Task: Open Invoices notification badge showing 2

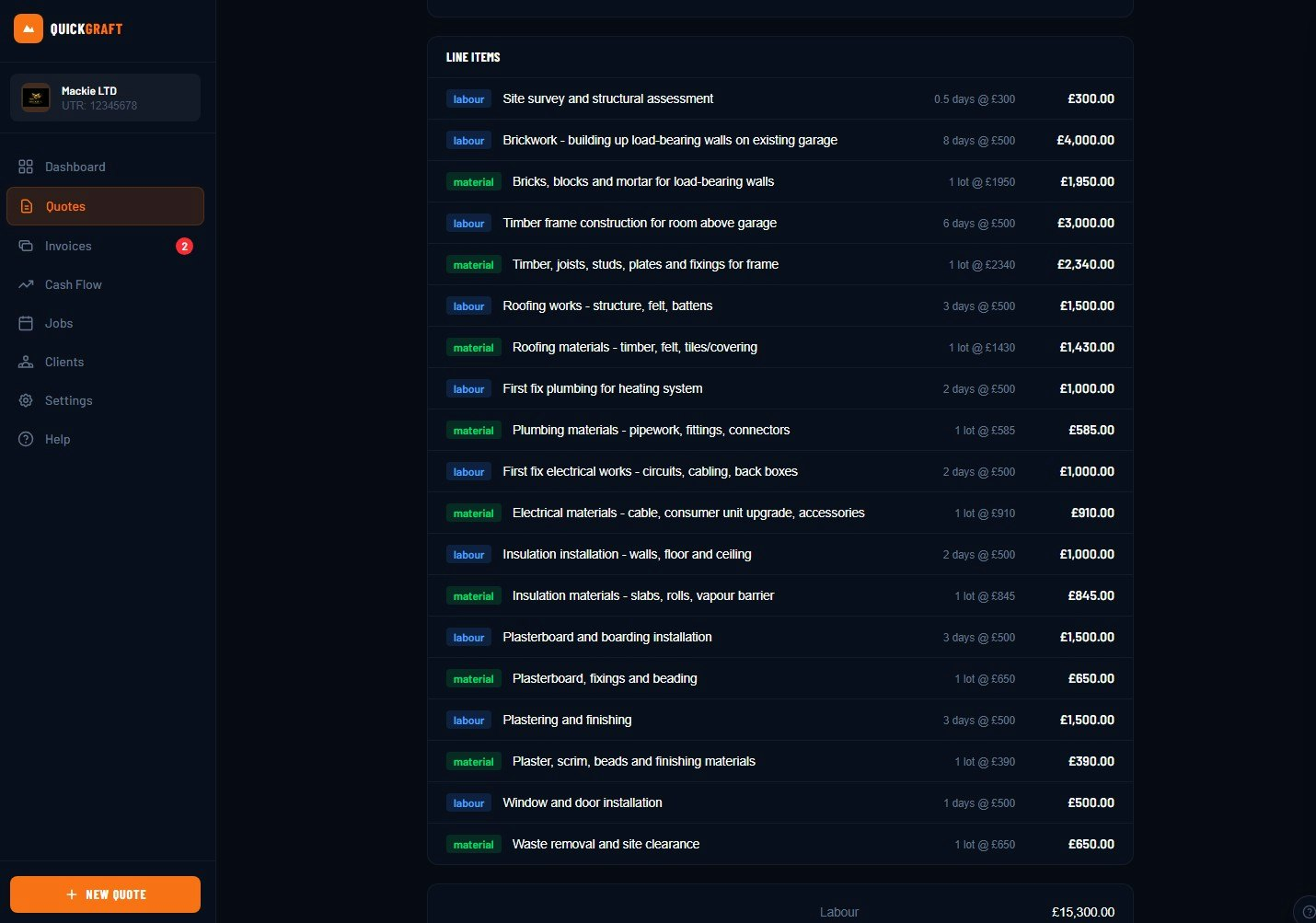Action: 184,246
